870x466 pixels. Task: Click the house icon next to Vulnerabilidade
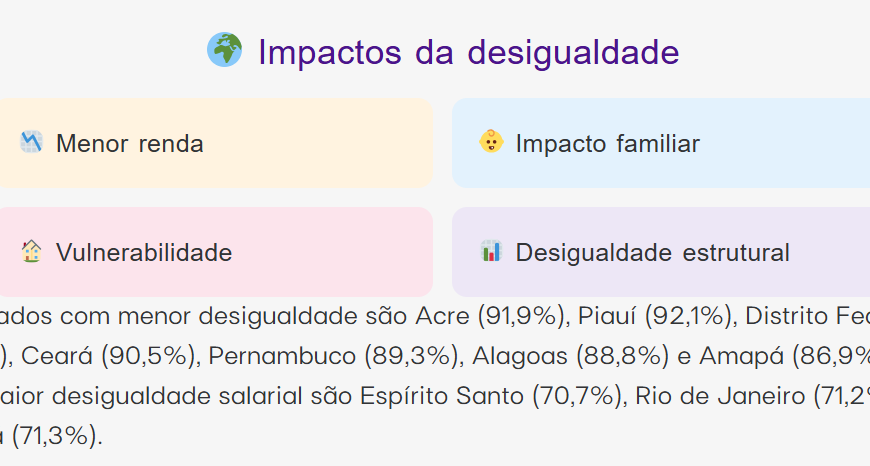(x=31, y=252)
